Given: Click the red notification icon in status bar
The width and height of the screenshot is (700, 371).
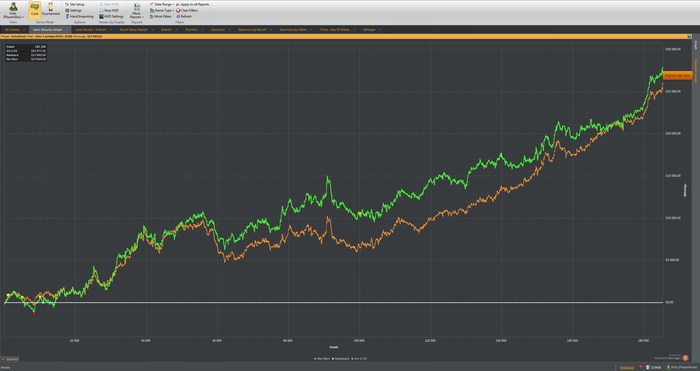Looking at the screenshot, I should [x=641, y=367].
